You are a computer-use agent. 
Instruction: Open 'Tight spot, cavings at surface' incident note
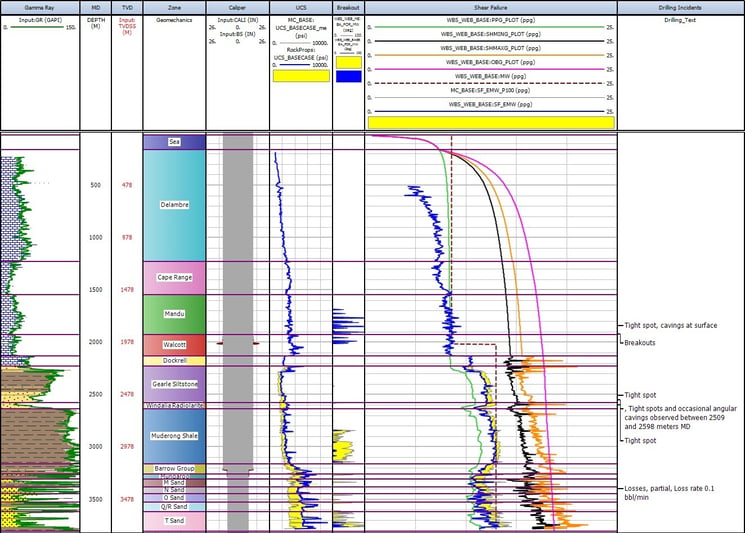coord(671,325)
